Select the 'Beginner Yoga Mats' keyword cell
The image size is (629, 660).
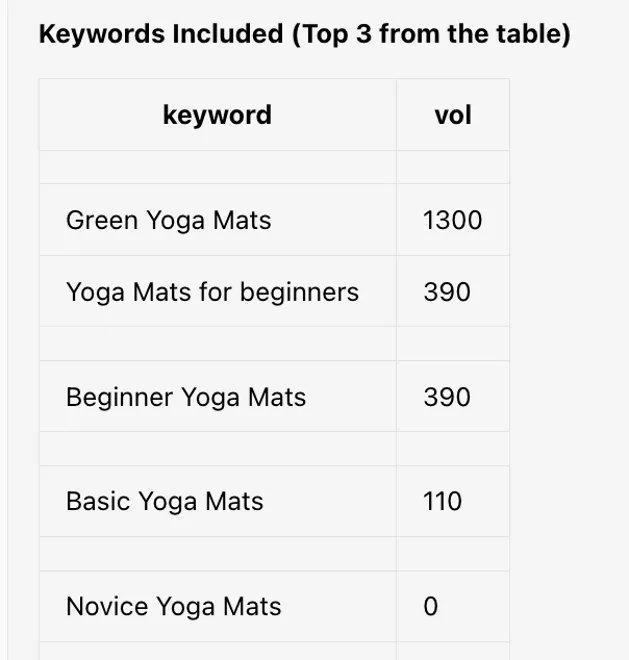pos(186,397)
